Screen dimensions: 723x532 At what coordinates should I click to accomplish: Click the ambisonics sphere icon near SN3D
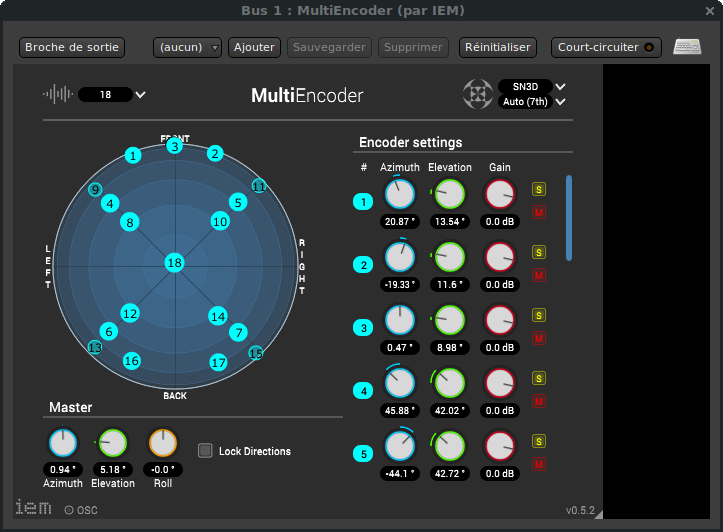478,94
